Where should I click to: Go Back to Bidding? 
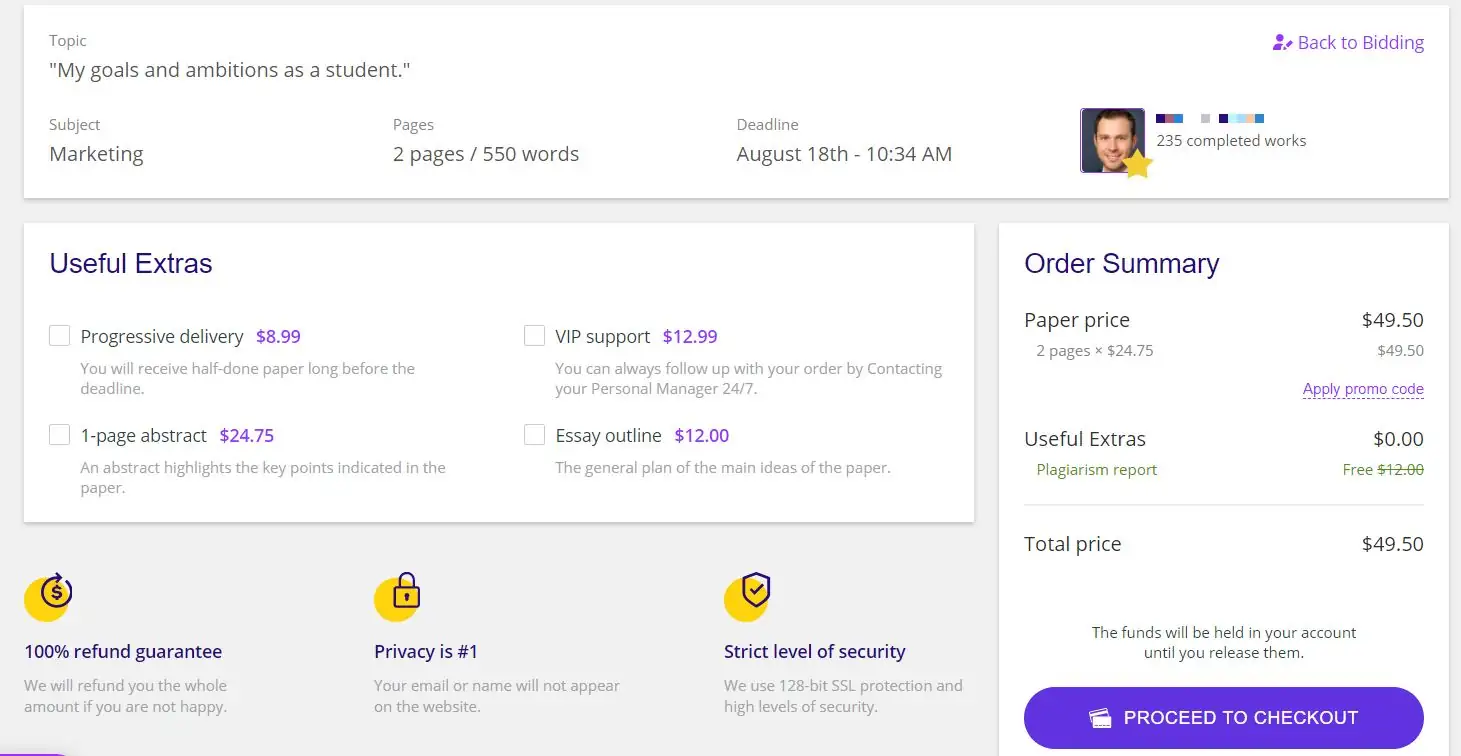click(x=1360, y=42)
